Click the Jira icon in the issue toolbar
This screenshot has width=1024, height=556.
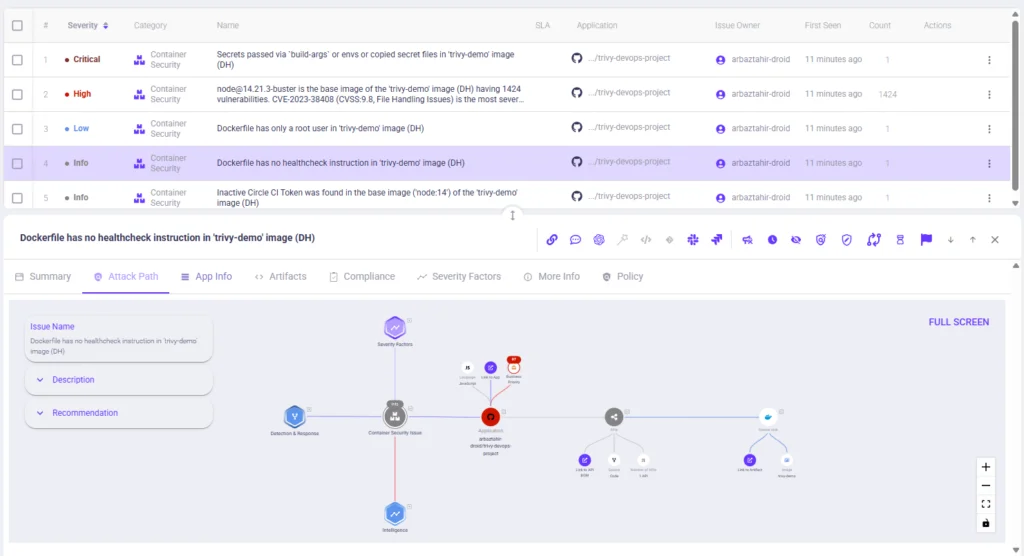click(x=717, y=240)
